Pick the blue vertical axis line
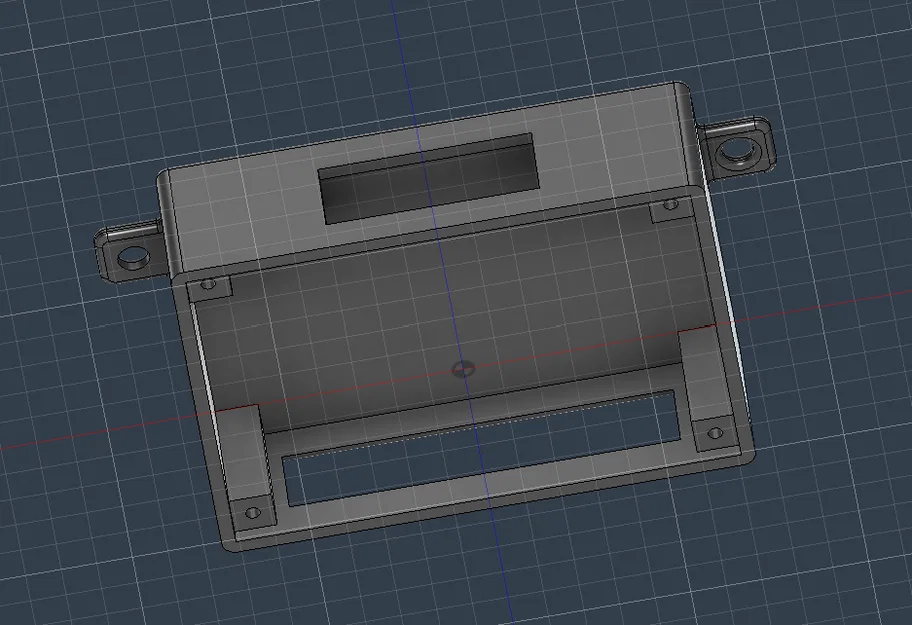The image size is (912, 625). tap(454, 314)
